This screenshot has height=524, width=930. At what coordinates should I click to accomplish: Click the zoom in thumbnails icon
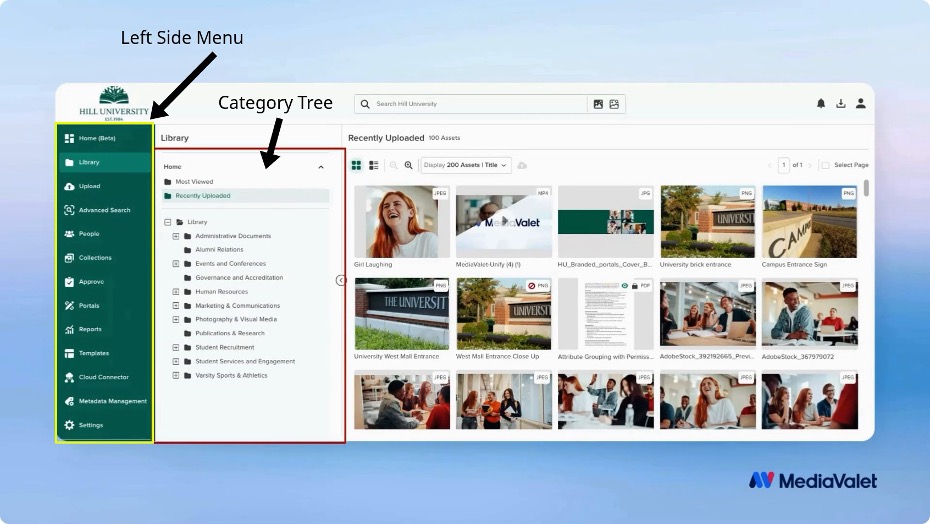point(409,165)
